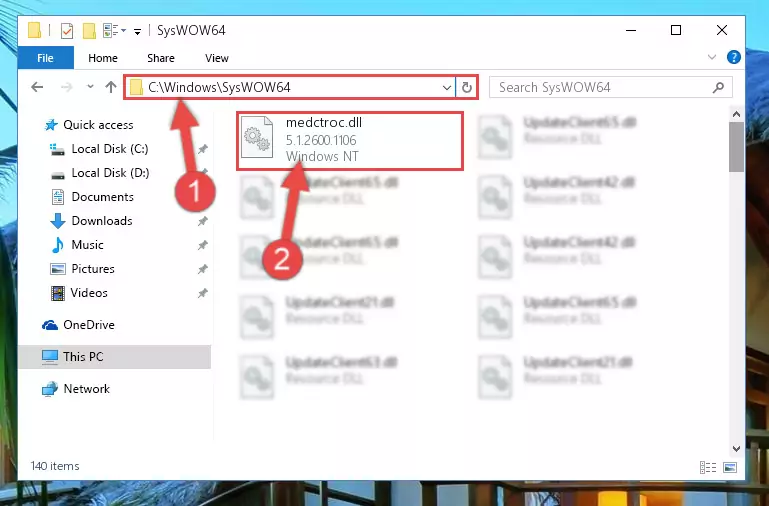Click the pin icon next to Downloads

click(x=203, y=221)
